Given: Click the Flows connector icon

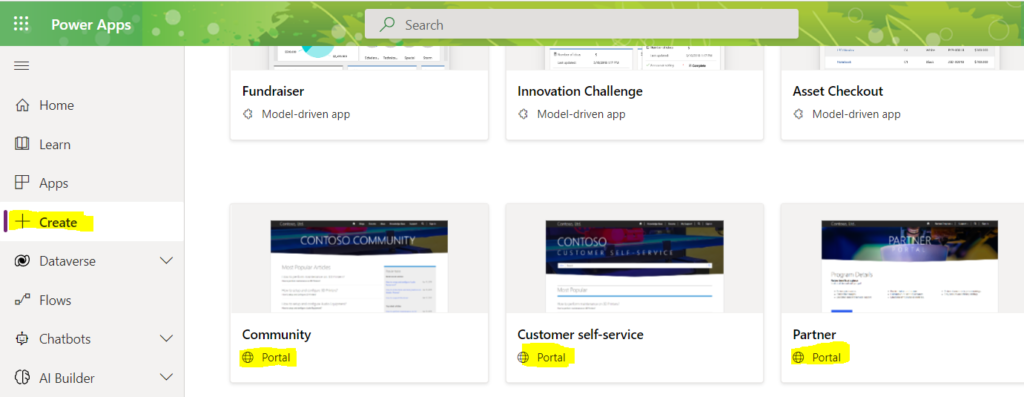Looking at the screenshot, I should coord(22,300).
